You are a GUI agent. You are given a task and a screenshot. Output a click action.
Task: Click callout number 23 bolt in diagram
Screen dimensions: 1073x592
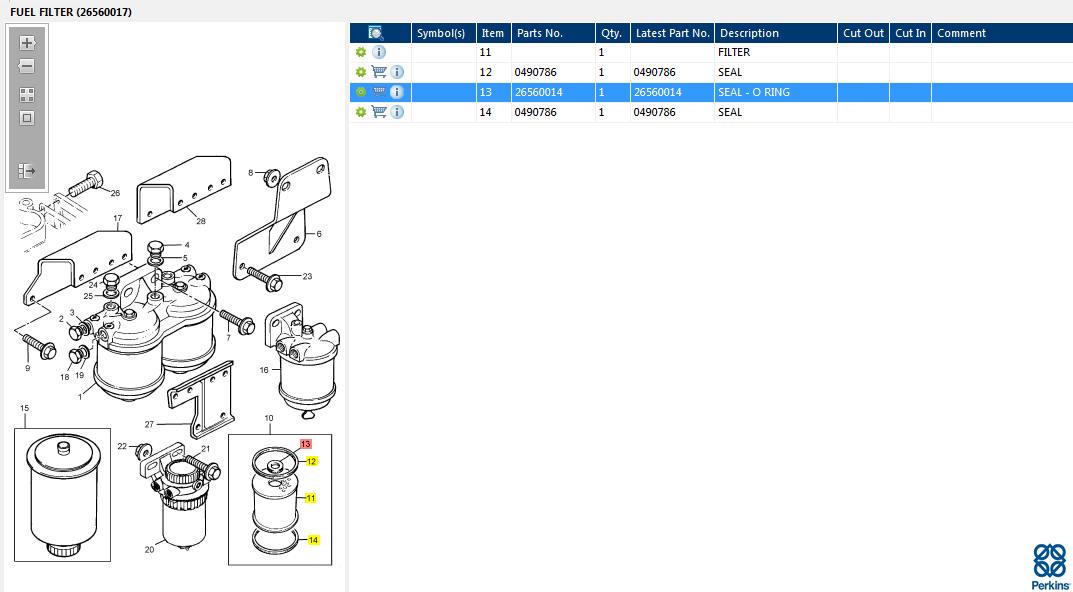[x=307, y=276]
